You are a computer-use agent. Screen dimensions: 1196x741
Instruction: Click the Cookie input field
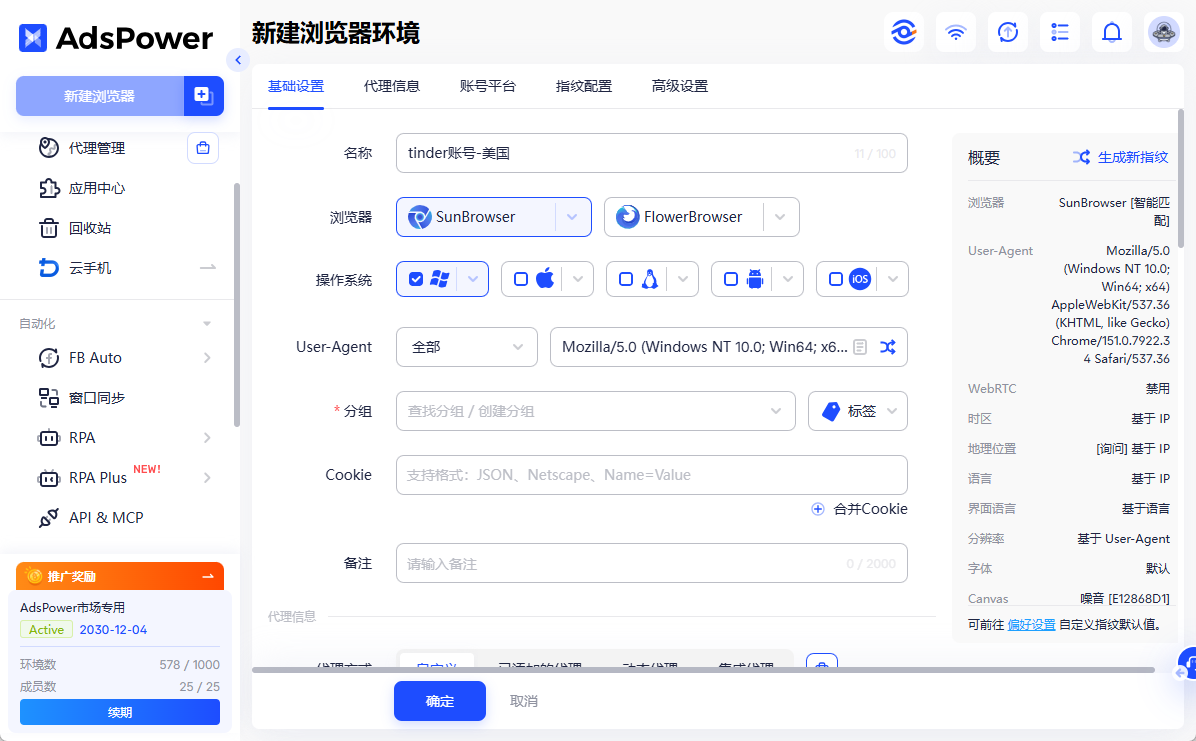[x=651, y=475]
